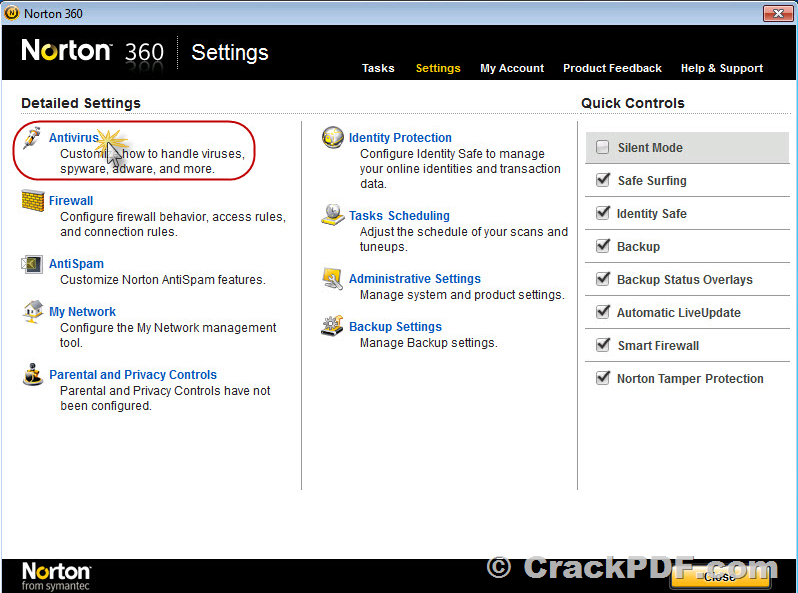Click "Manage Backup settings." text
Image resolution: width=798 pixels, height=593 pixels.
point(429,343)
